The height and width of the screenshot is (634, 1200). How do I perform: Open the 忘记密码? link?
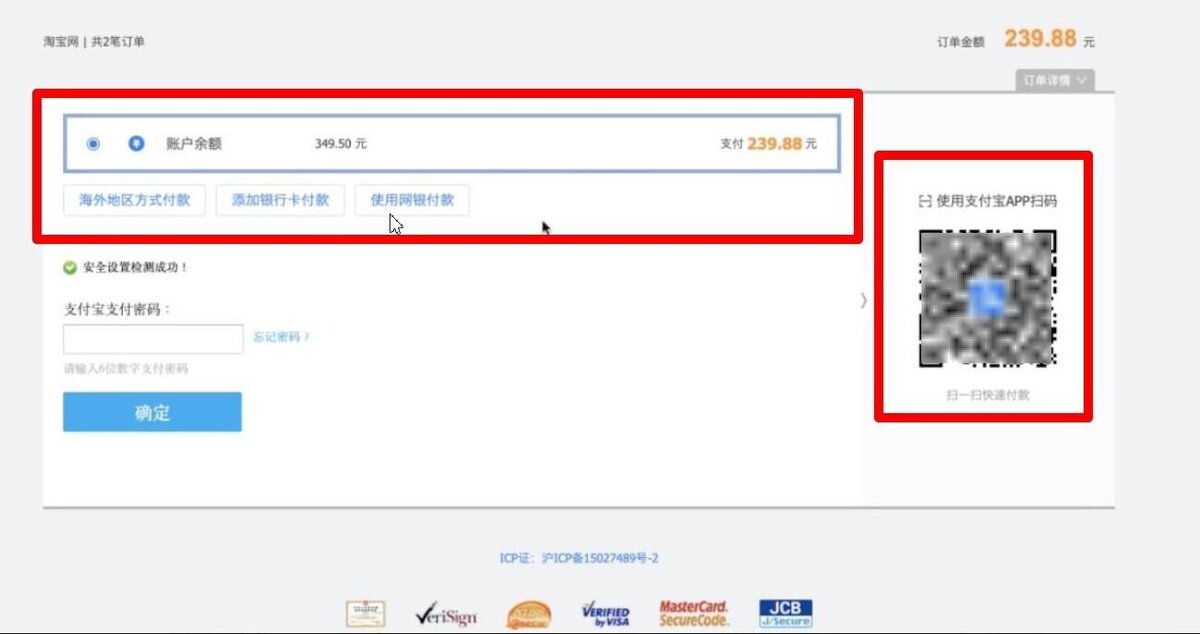pos(282,338)
